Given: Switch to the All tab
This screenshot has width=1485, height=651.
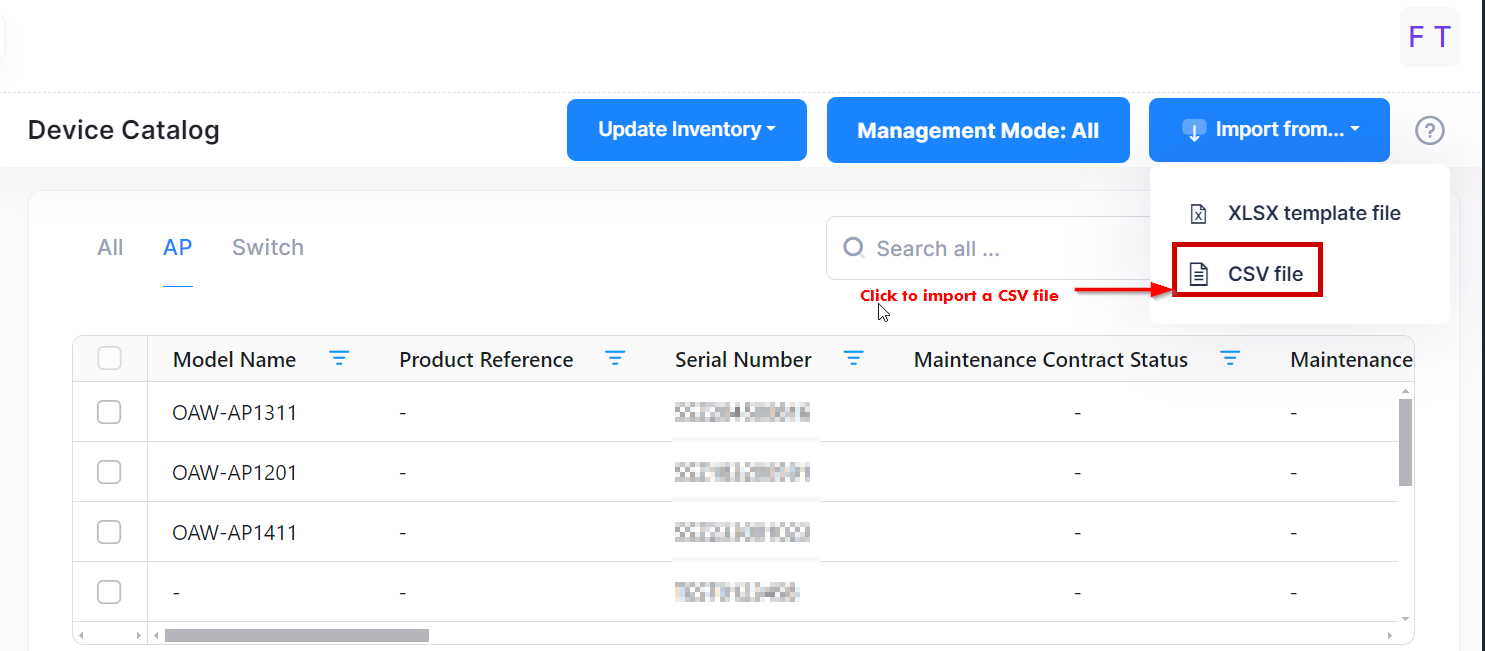Looking at the screenshot, I should tap(110, 248).
